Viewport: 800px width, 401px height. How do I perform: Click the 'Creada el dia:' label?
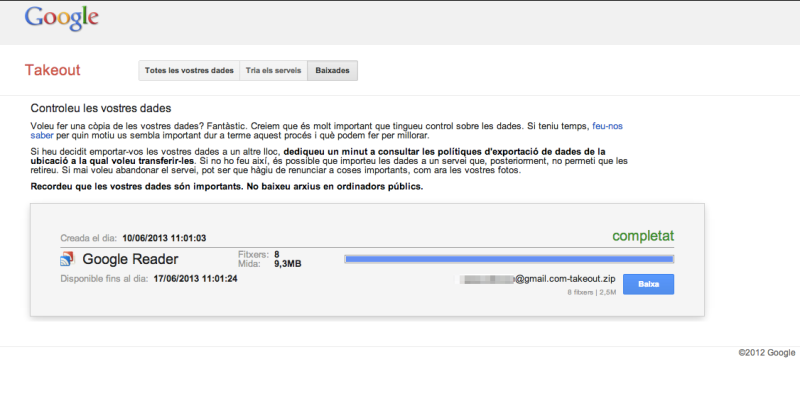(88, 238)
